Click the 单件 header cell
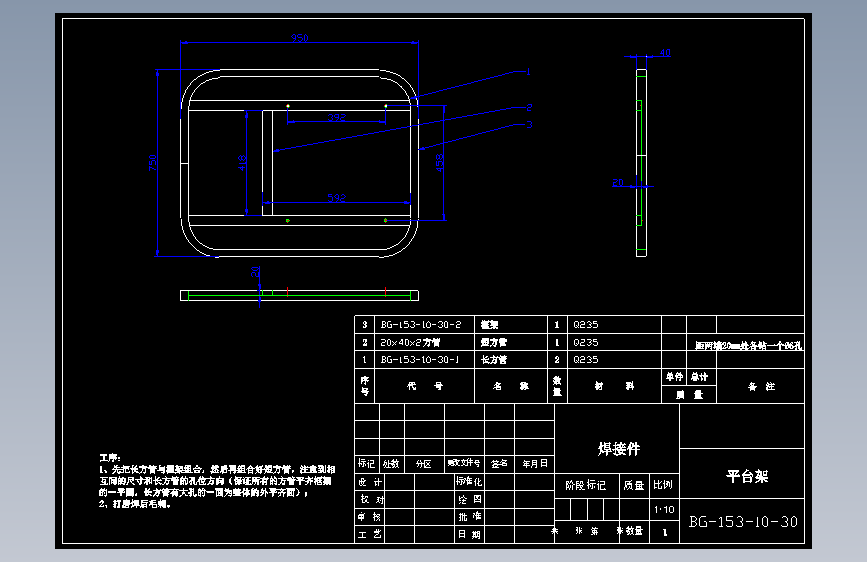867x562 pixels. [x=674, y=377]
